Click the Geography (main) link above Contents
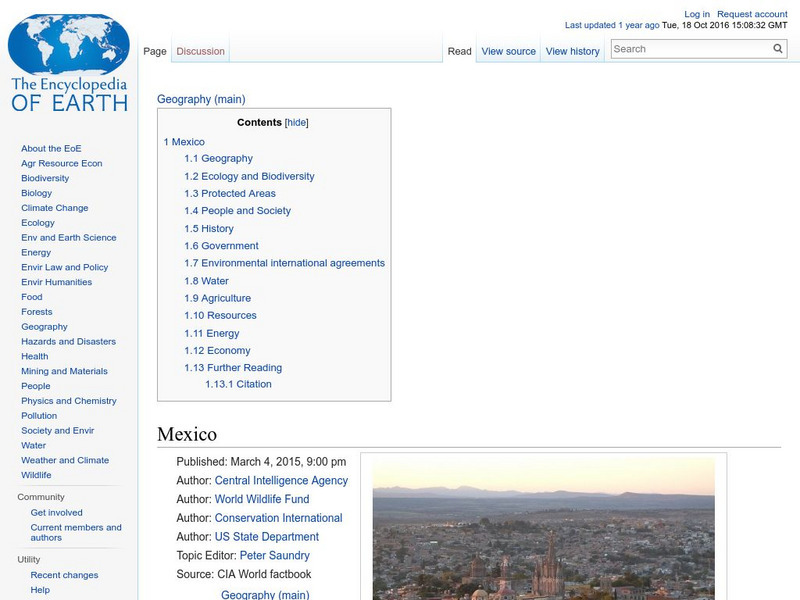The height and width of the screenshot is (600, 800). tap(201, 99)
